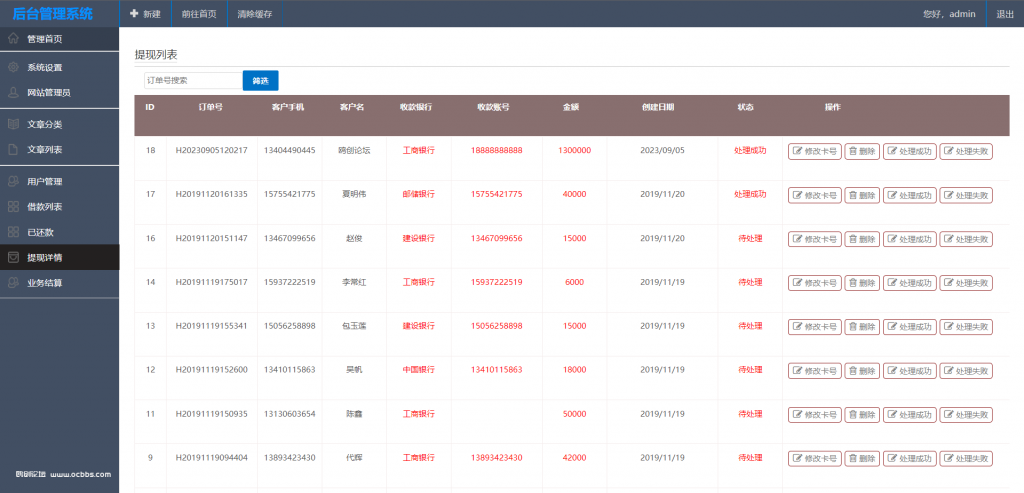This screenshot has height=493, width=1024.
Task: Click the grid icon beside 借款列表
Action: click(x=13, y=207)
